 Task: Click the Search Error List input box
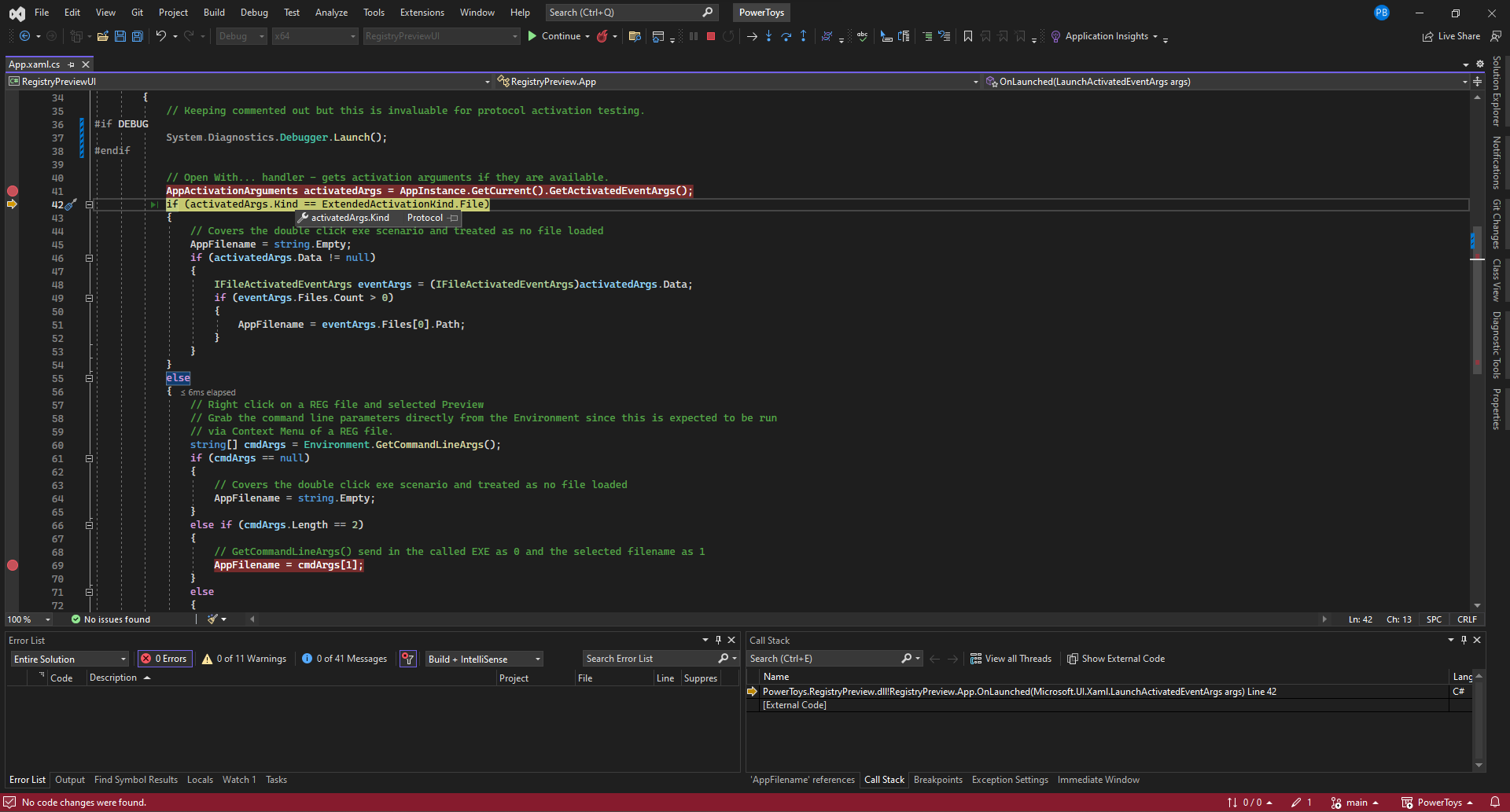(653, 659)
